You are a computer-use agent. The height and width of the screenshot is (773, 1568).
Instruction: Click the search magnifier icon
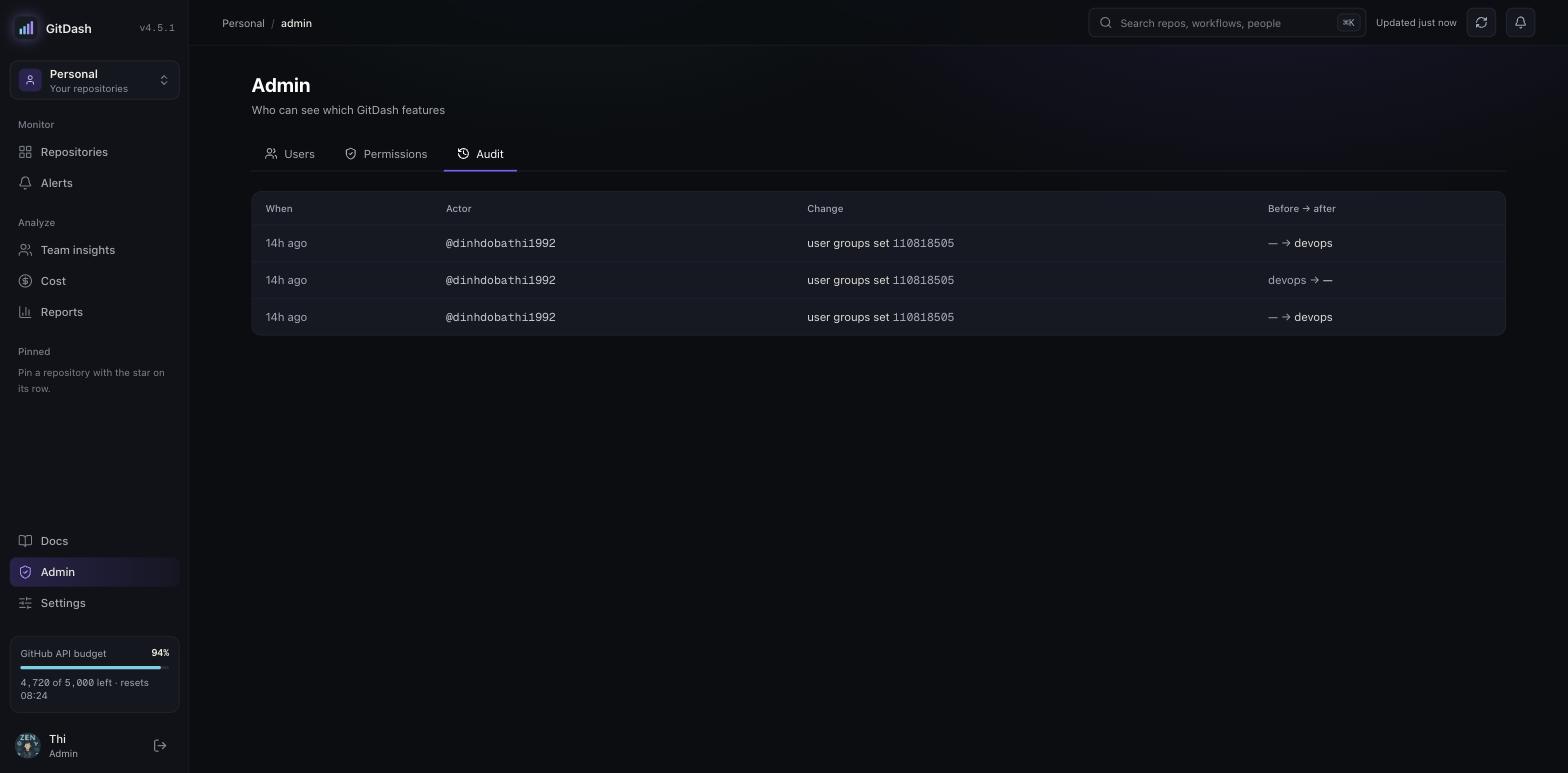pyautogui.click(x=1105, y=23)
